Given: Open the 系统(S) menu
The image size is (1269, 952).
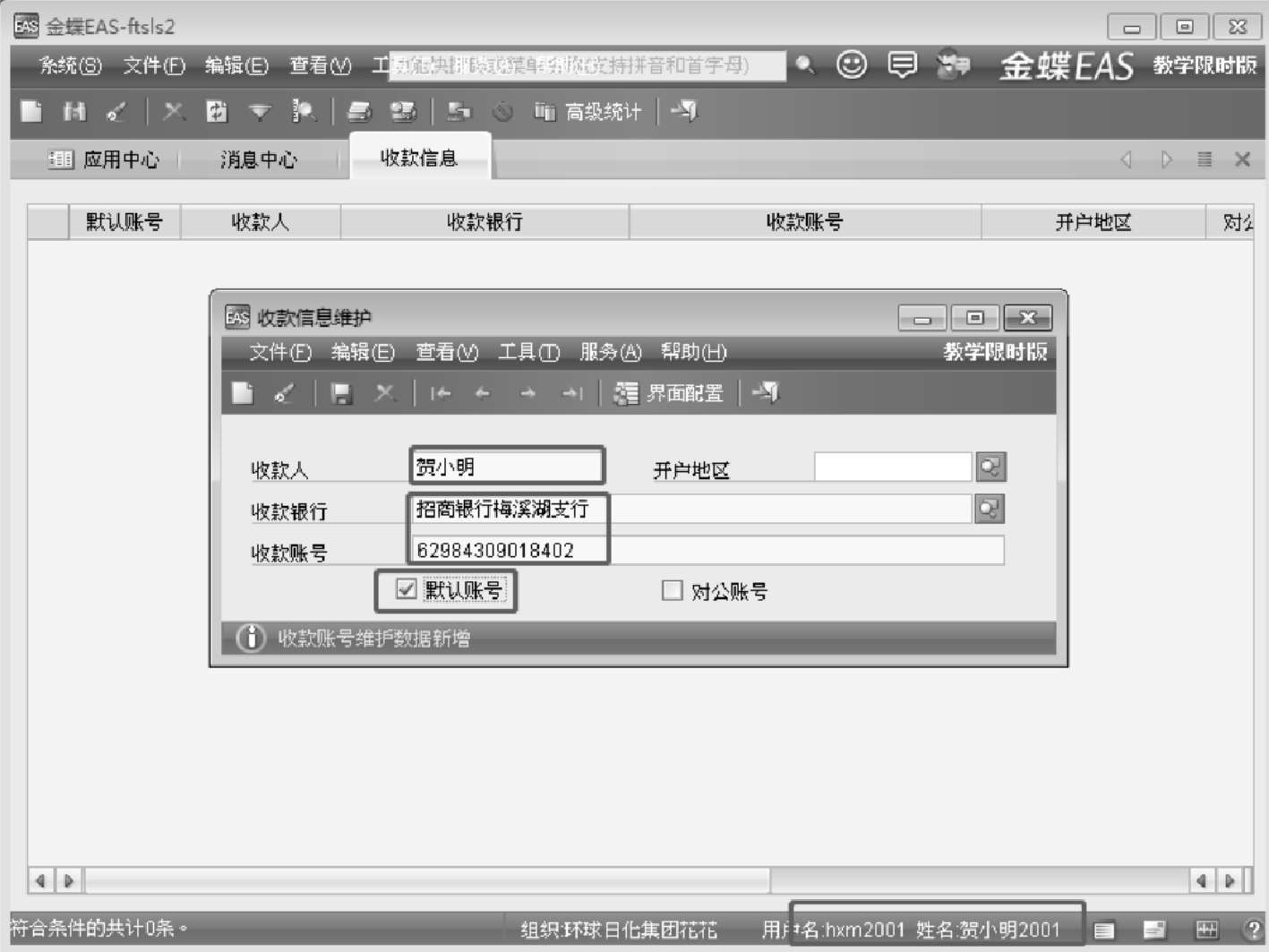Looking at the screenshot, I should tap(71, 65).
